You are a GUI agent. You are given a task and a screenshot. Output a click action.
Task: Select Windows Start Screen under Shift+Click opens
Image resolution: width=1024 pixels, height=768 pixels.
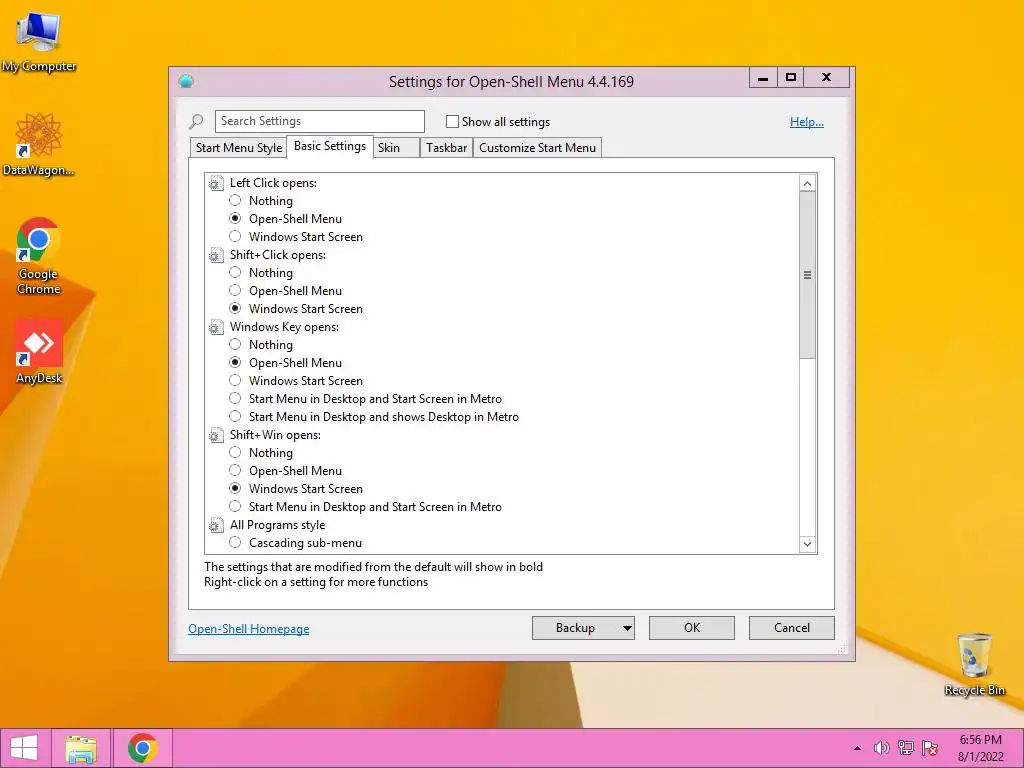point(235,308)
